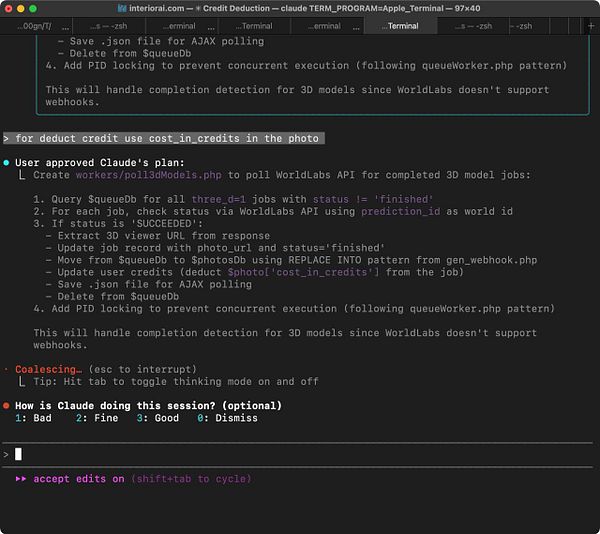The image size is (600, 534).
Task: Choose '0: Dismiss' in the feedback prompt
Action: click(228, 418)
